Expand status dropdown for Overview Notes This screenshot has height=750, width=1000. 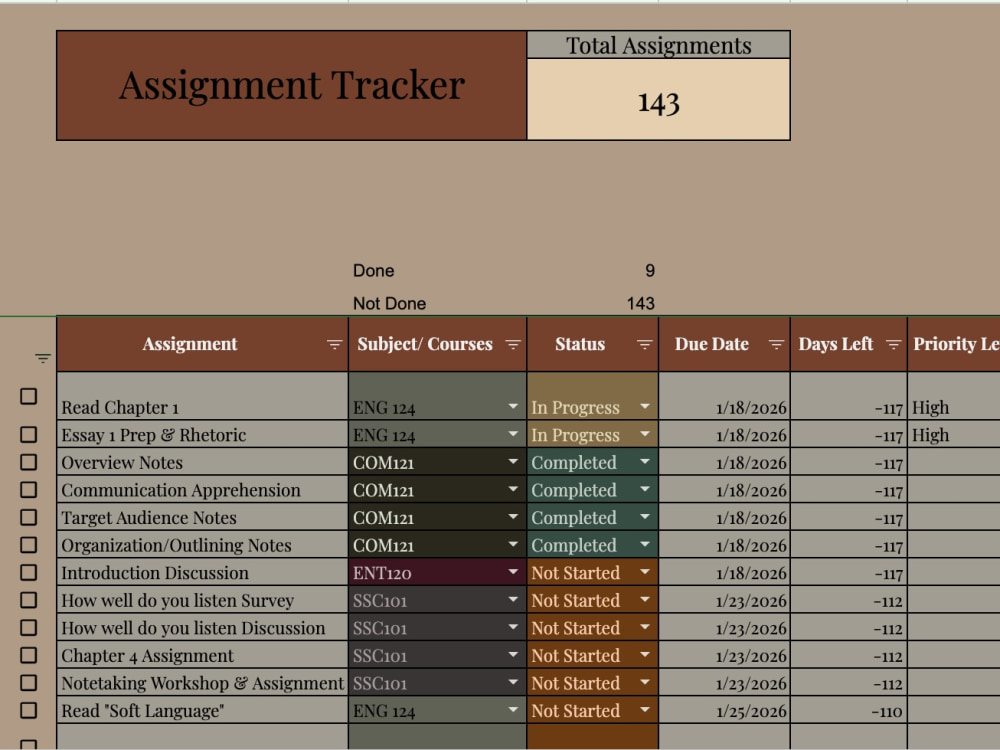[645, 461]
